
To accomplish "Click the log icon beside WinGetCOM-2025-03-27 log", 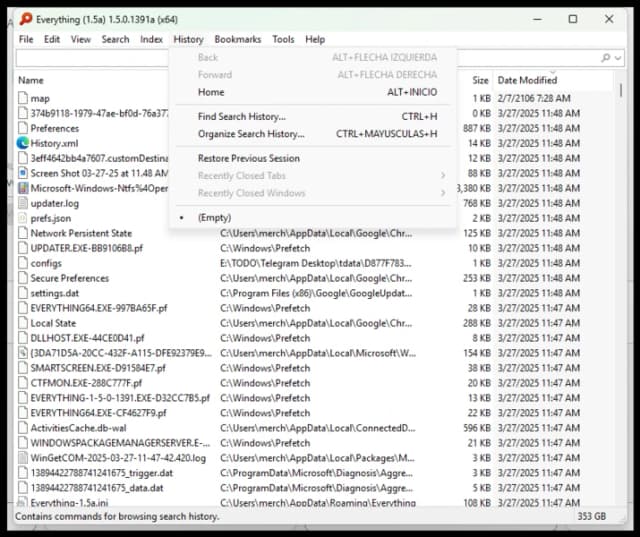I will click(23, 458).
